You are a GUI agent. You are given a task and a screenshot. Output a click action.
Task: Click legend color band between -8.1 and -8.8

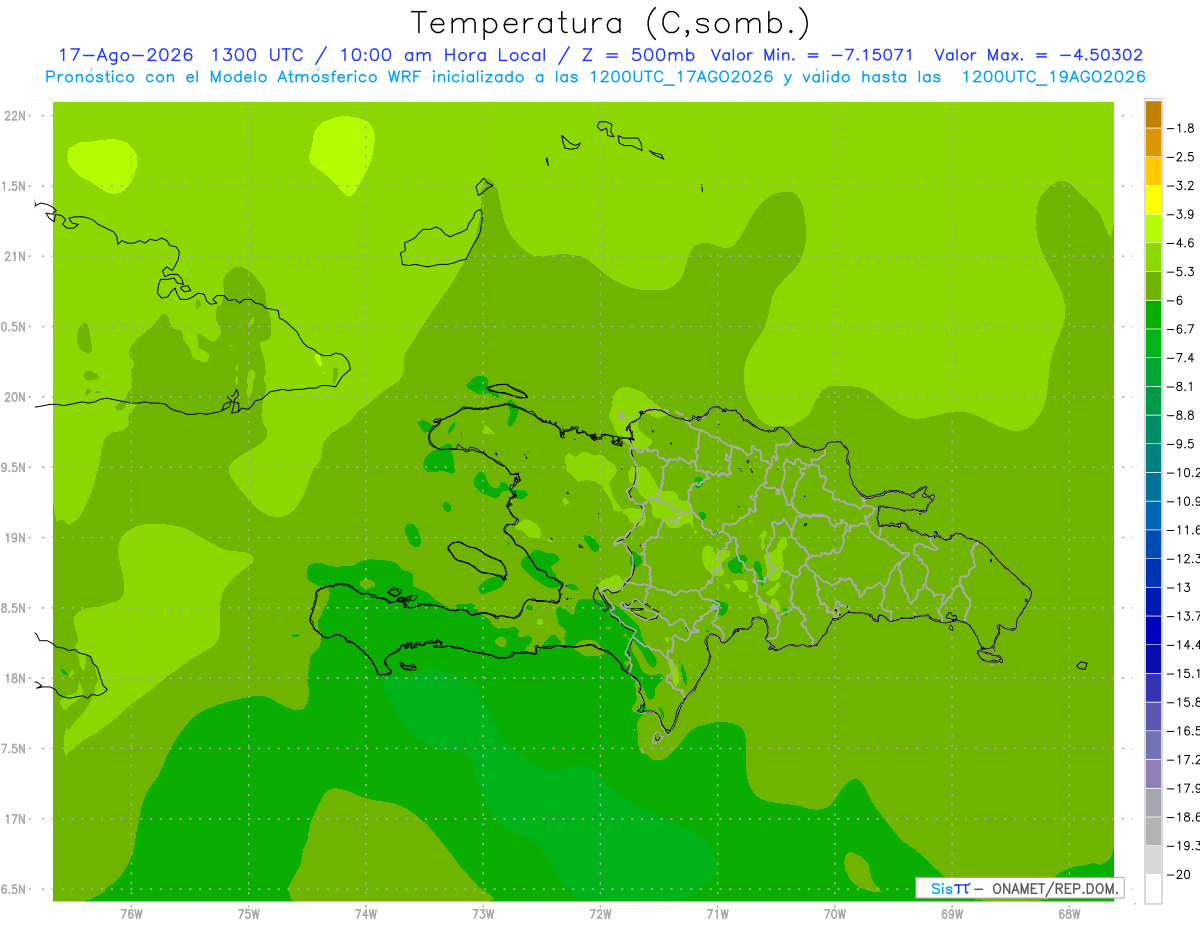tap(1153, 401)
